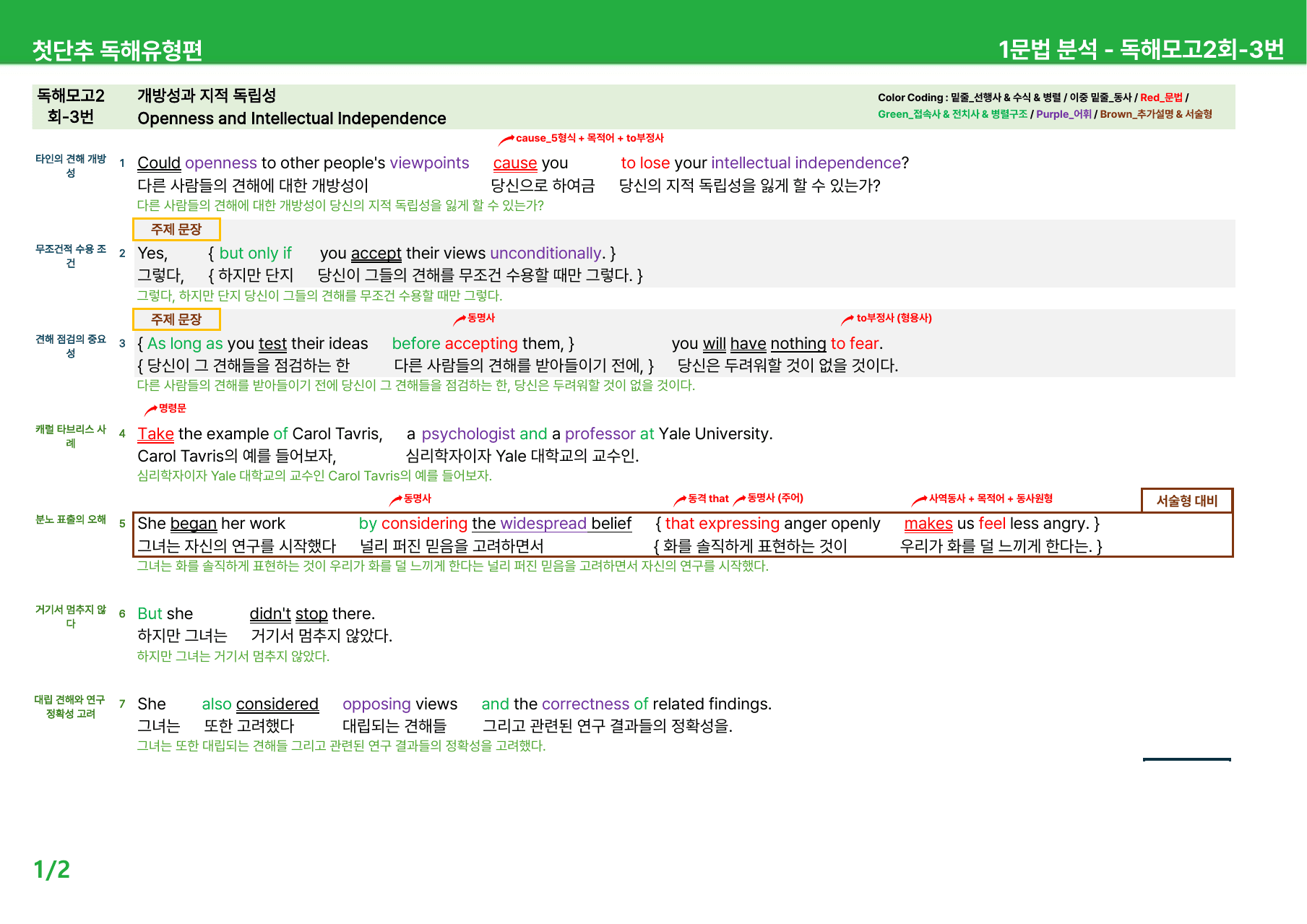Image resolution: width=1307 pixels, height=924 pixels.
Task: Click the purple word 'viewpoints'
Action: [429, 163]
